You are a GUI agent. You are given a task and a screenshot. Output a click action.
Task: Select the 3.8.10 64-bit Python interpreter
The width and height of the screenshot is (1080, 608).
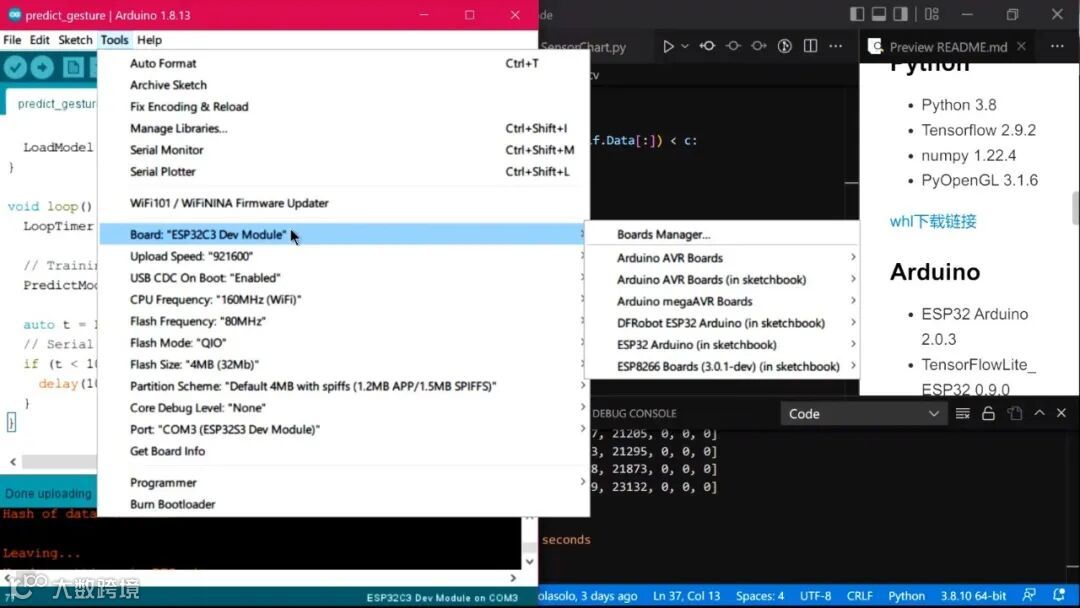point(973,596)
